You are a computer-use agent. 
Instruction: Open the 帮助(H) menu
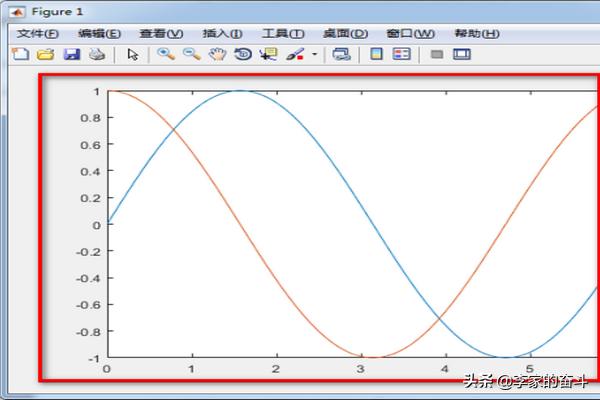pos(476,33)
